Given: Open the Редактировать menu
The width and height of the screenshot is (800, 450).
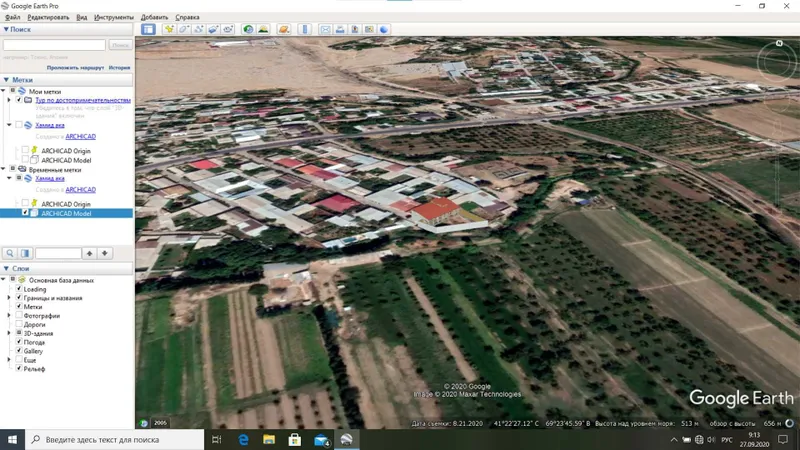Looking at the screenshot, I should pyautogui.click(x=48, y=17).
